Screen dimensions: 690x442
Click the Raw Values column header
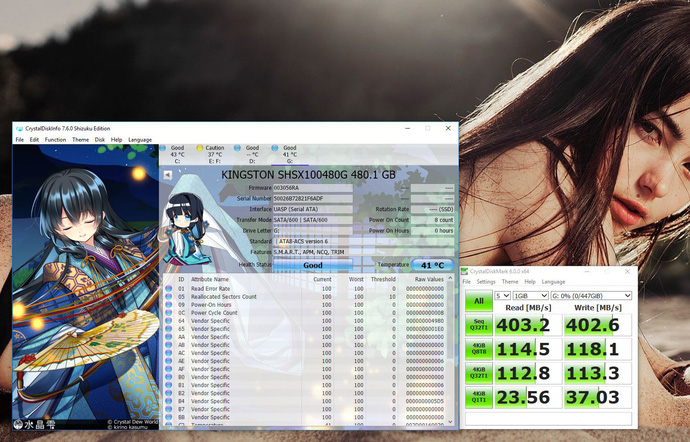[429, 279]
